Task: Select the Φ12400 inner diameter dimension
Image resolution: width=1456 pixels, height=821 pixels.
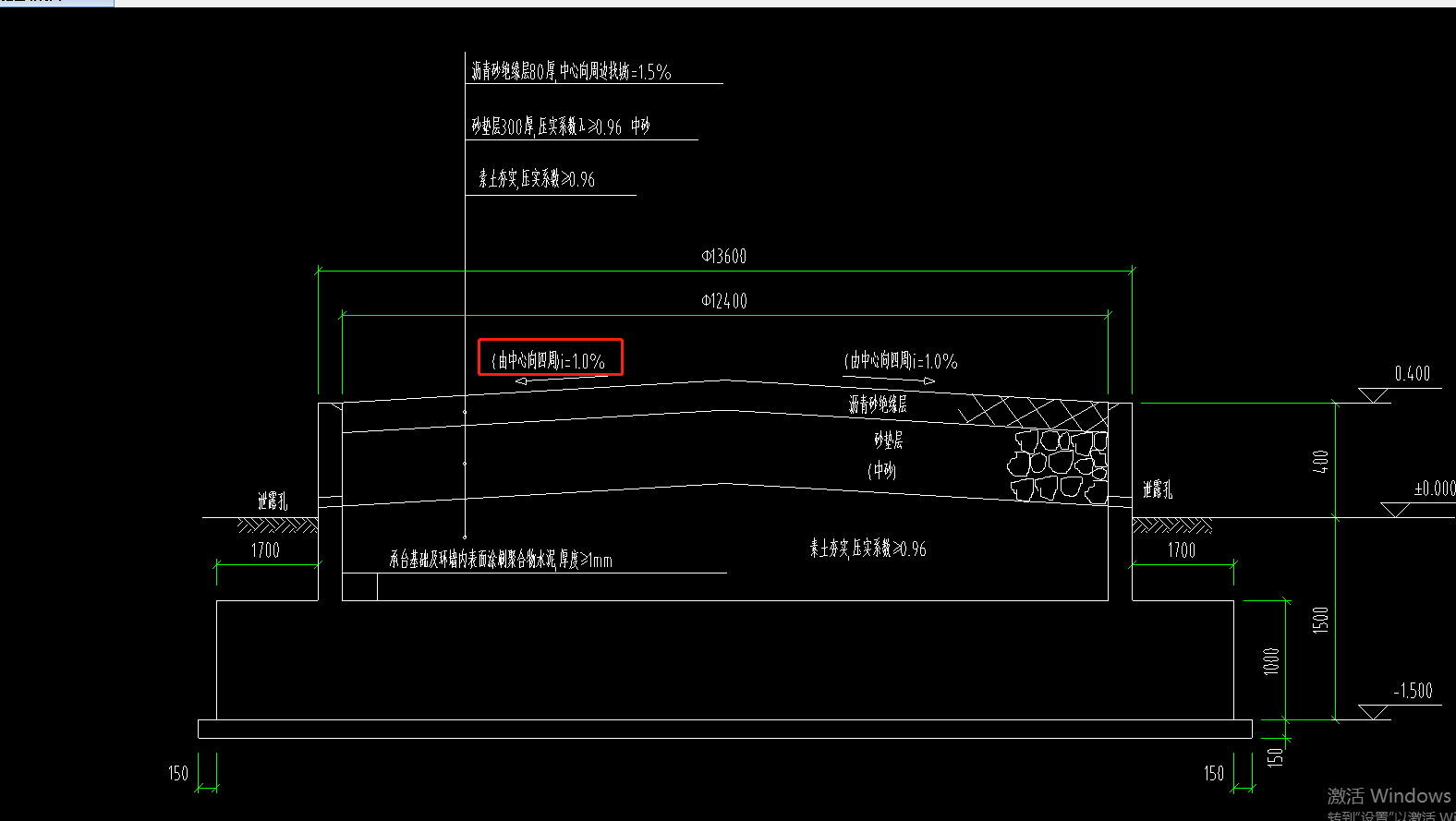Action: tap(723, 301)
